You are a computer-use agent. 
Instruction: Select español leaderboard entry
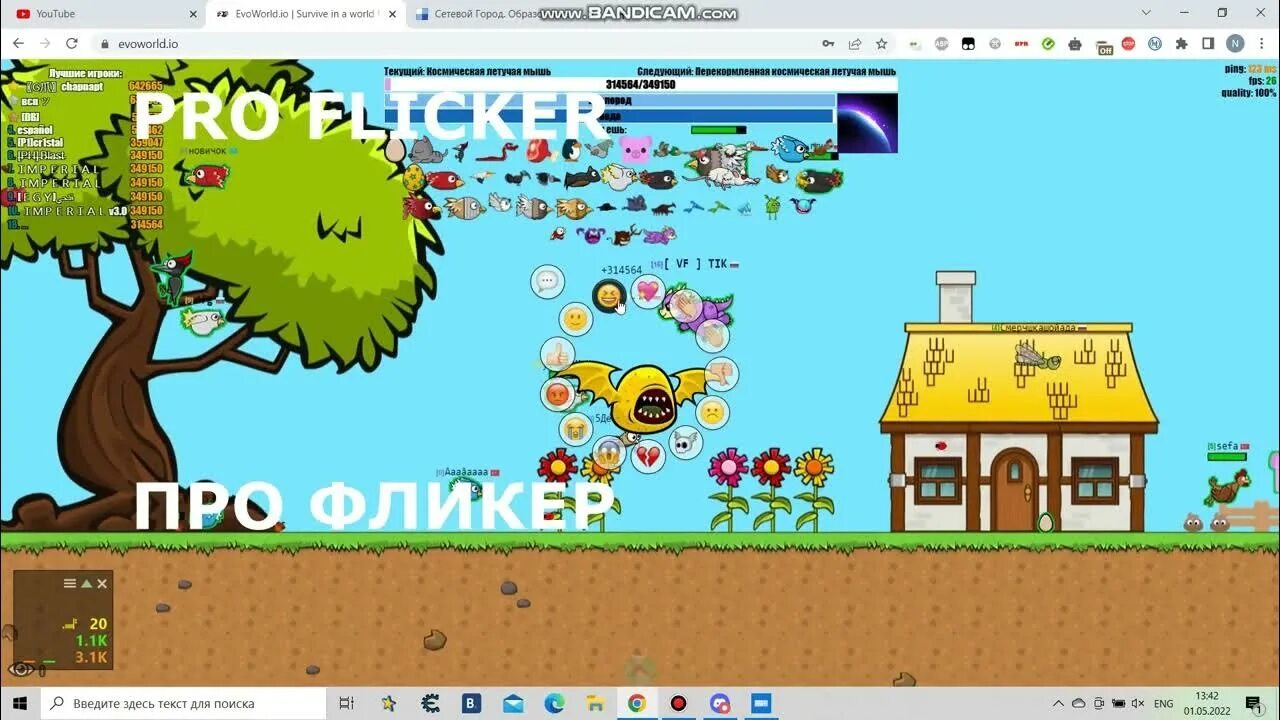pyautogui.click(x=34, y=130)
